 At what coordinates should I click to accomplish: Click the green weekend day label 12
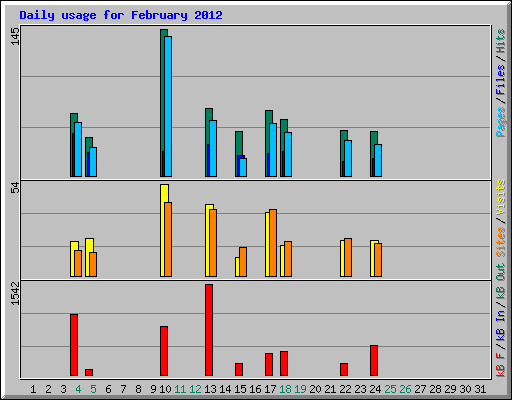point(195,389)
